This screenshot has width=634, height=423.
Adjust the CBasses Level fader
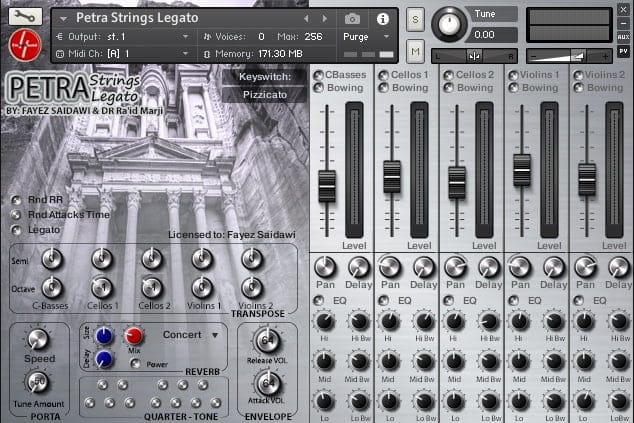(x=327, y=186)
